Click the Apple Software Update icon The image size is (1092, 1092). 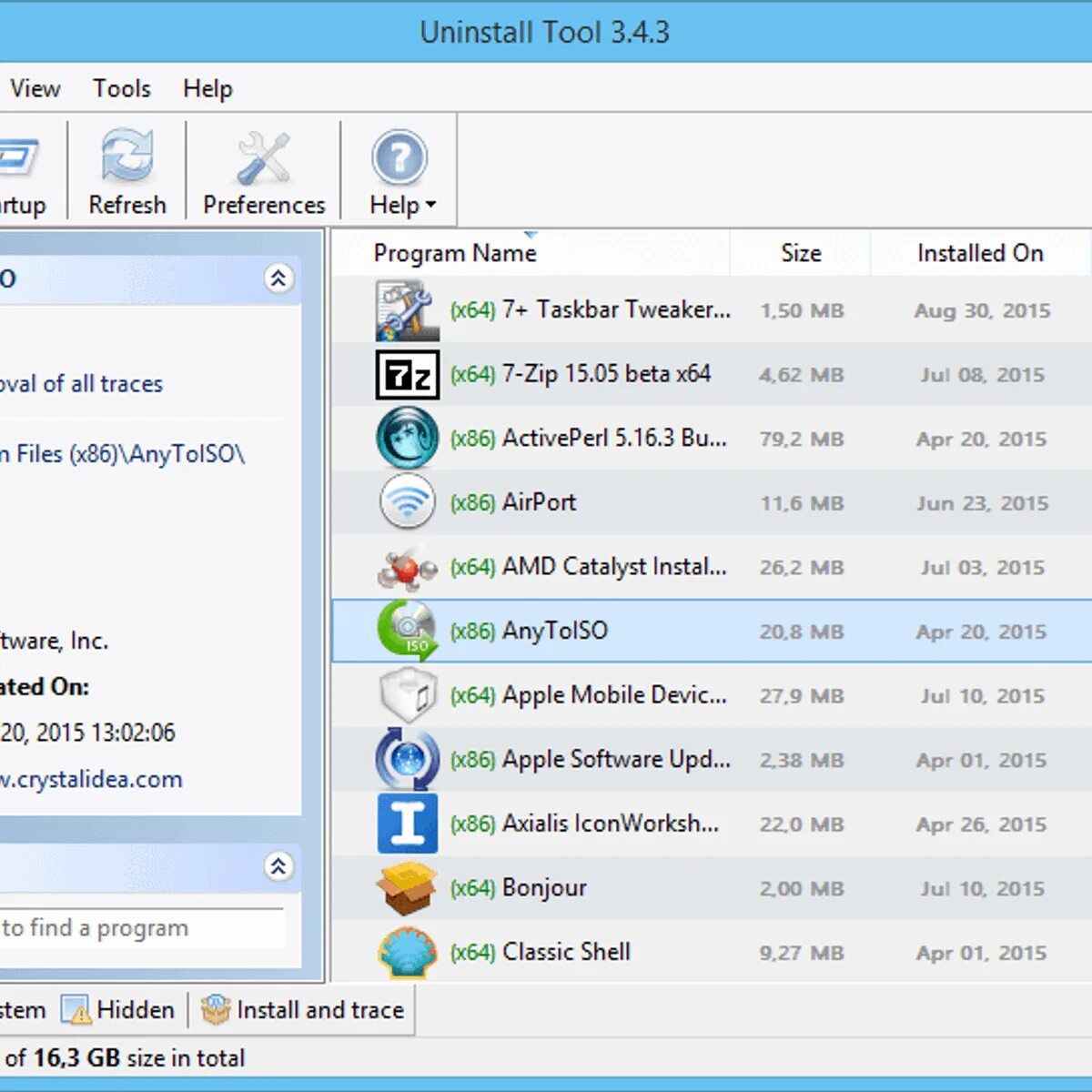pos(407,759)
